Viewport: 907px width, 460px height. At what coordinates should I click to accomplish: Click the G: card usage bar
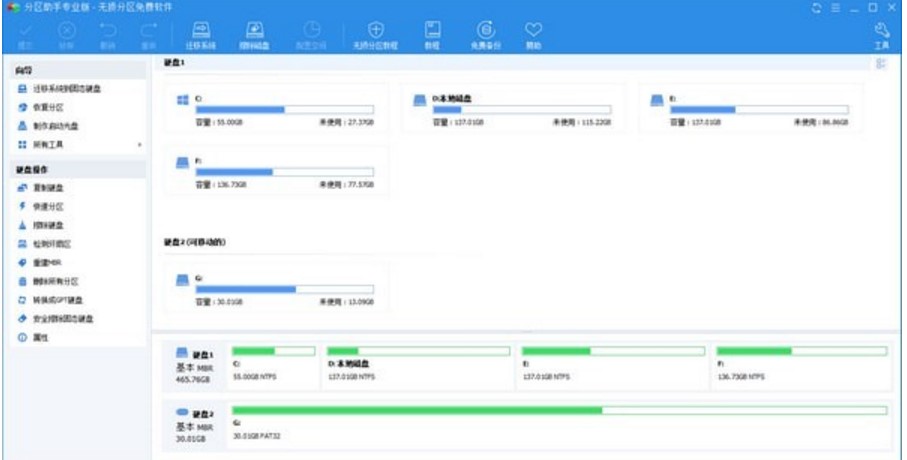pyautogui.click(x=285, y=289)
